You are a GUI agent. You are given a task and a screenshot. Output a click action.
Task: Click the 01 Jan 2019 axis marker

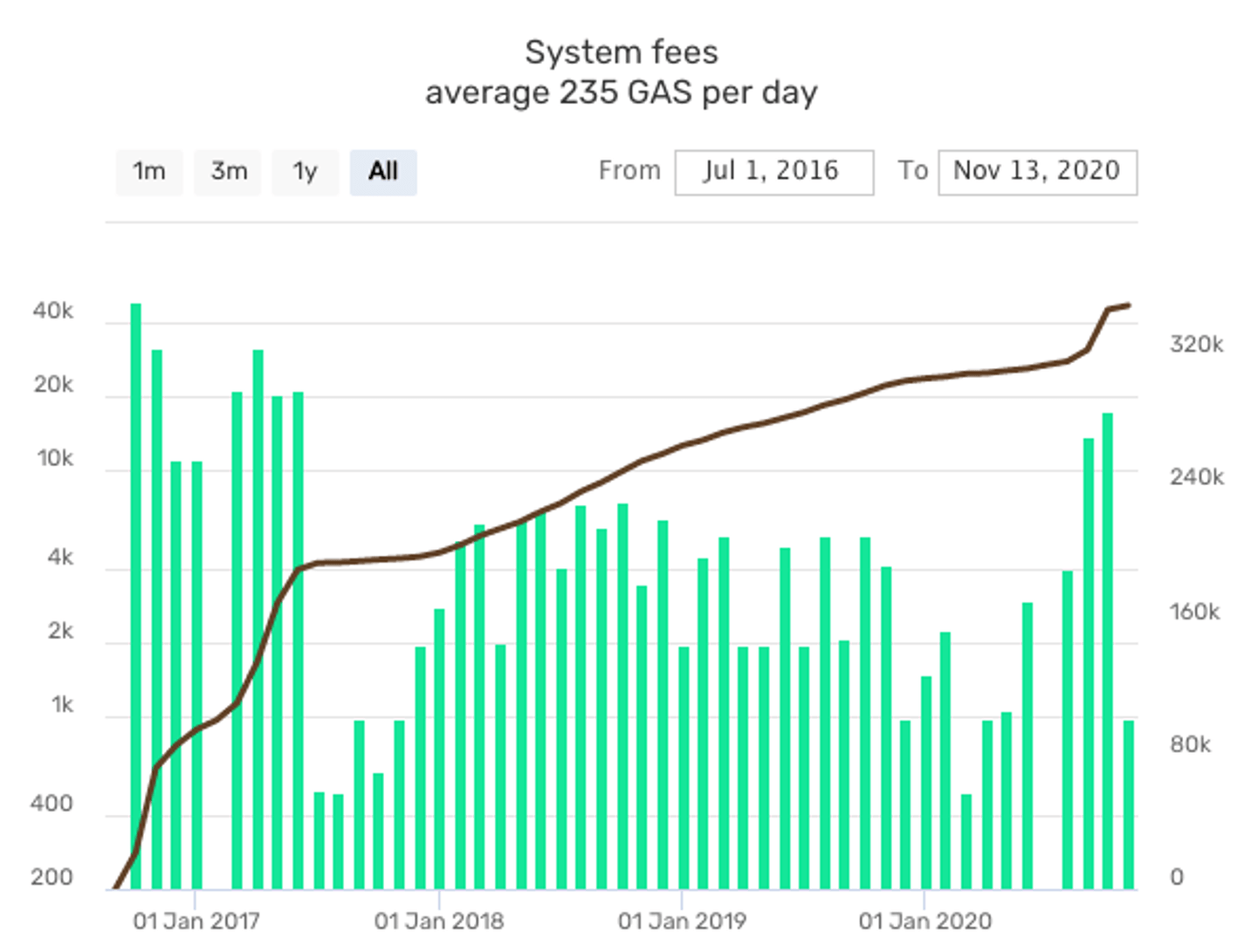tap(682, 921)
